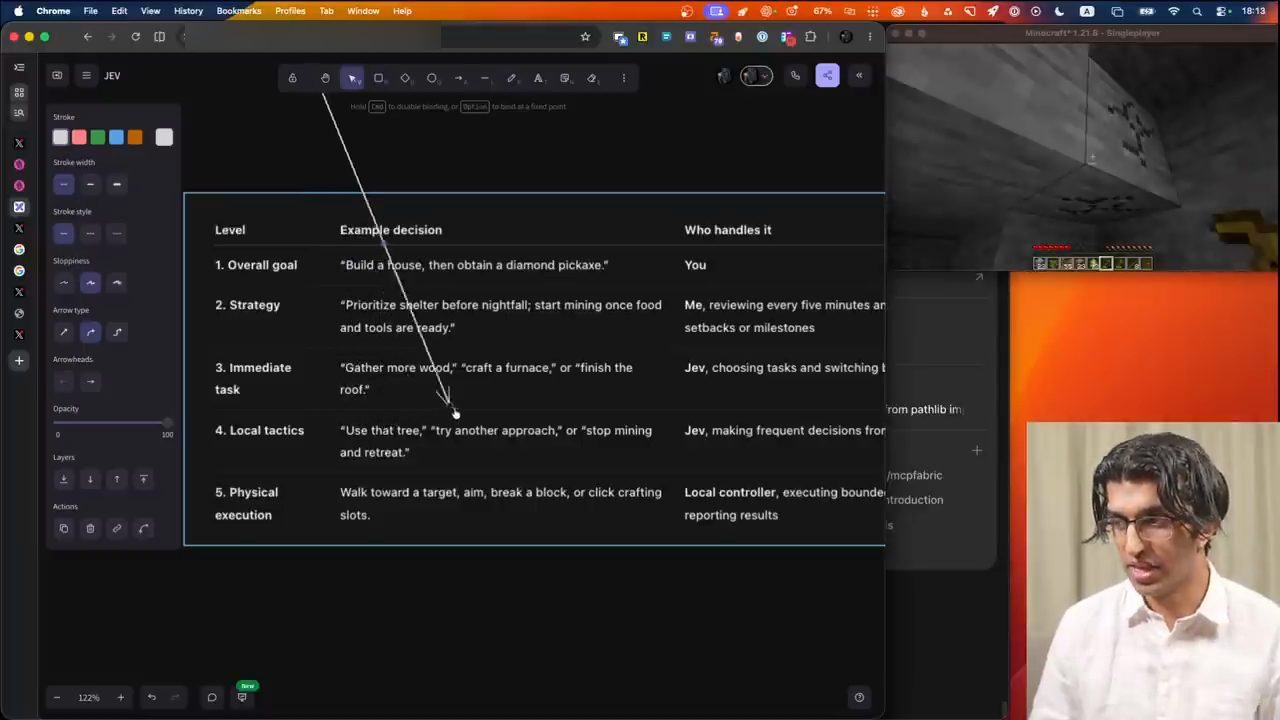Start a voice call

[x=795, y=76]
